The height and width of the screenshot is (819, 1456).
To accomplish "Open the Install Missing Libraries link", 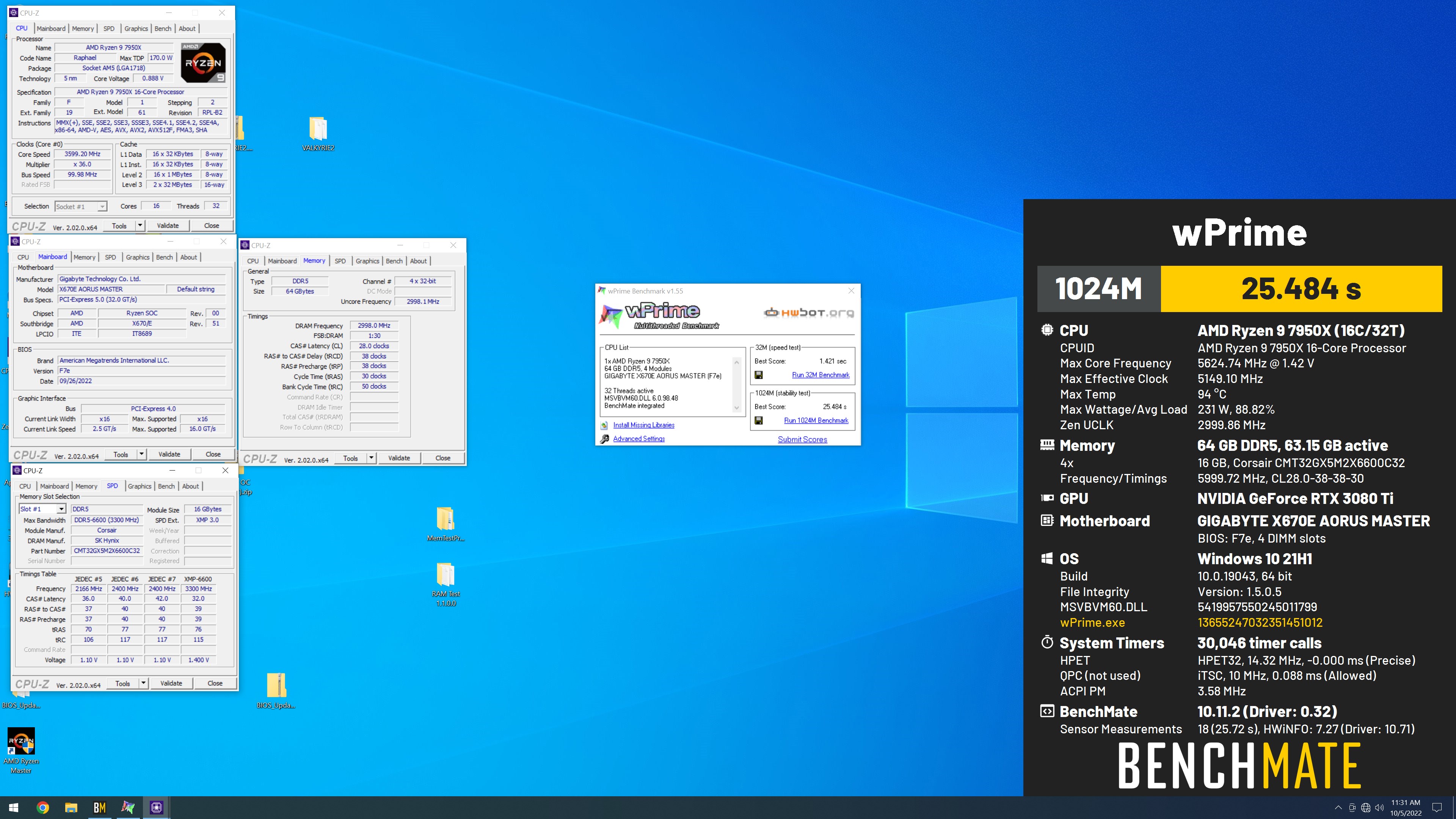I will (643, 425).
